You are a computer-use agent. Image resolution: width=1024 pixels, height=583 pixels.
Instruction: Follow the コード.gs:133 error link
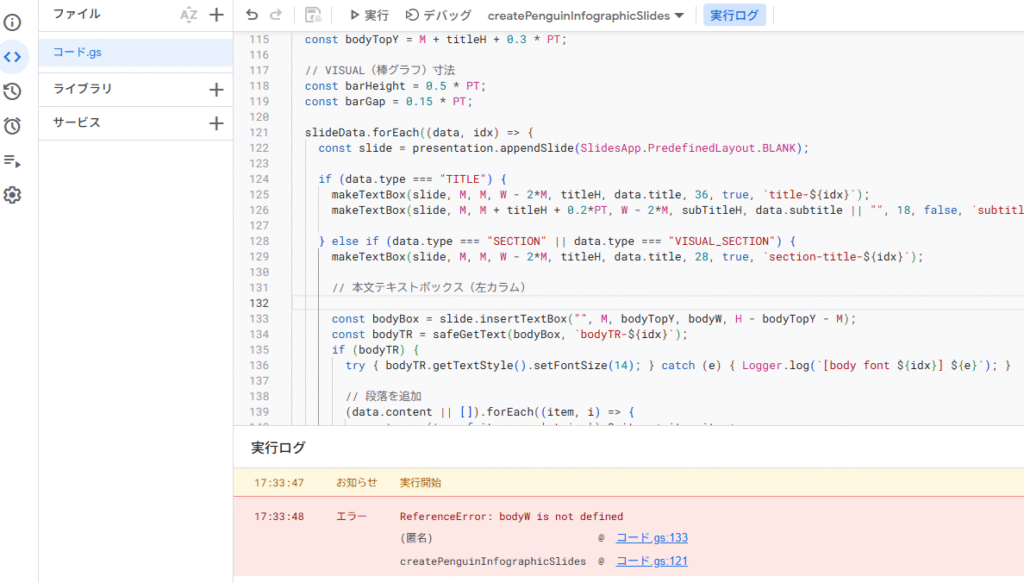pos(651,538)
